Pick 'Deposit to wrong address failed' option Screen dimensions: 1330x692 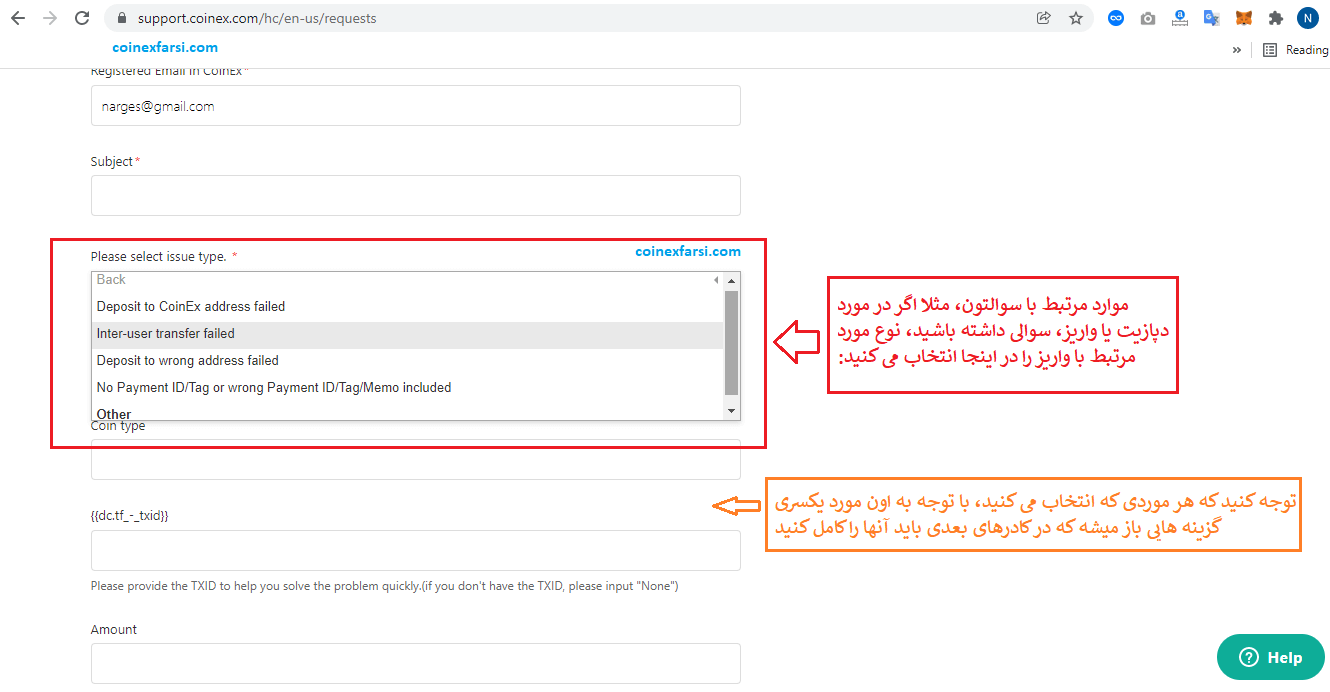click(188, 361)
